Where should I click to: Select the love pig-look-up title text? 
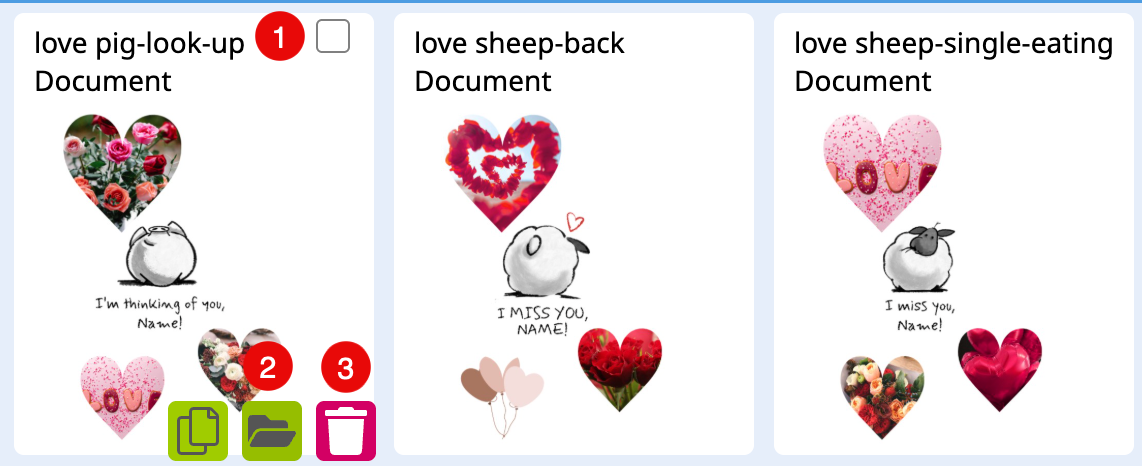(140, 44)
